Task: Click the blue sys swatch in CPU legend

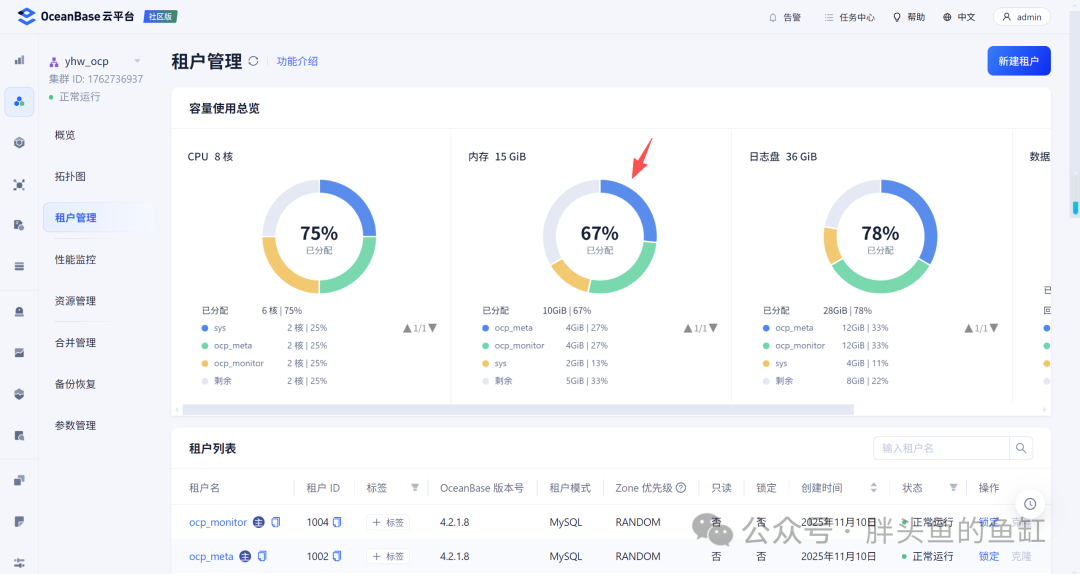Action: (205, 328)
